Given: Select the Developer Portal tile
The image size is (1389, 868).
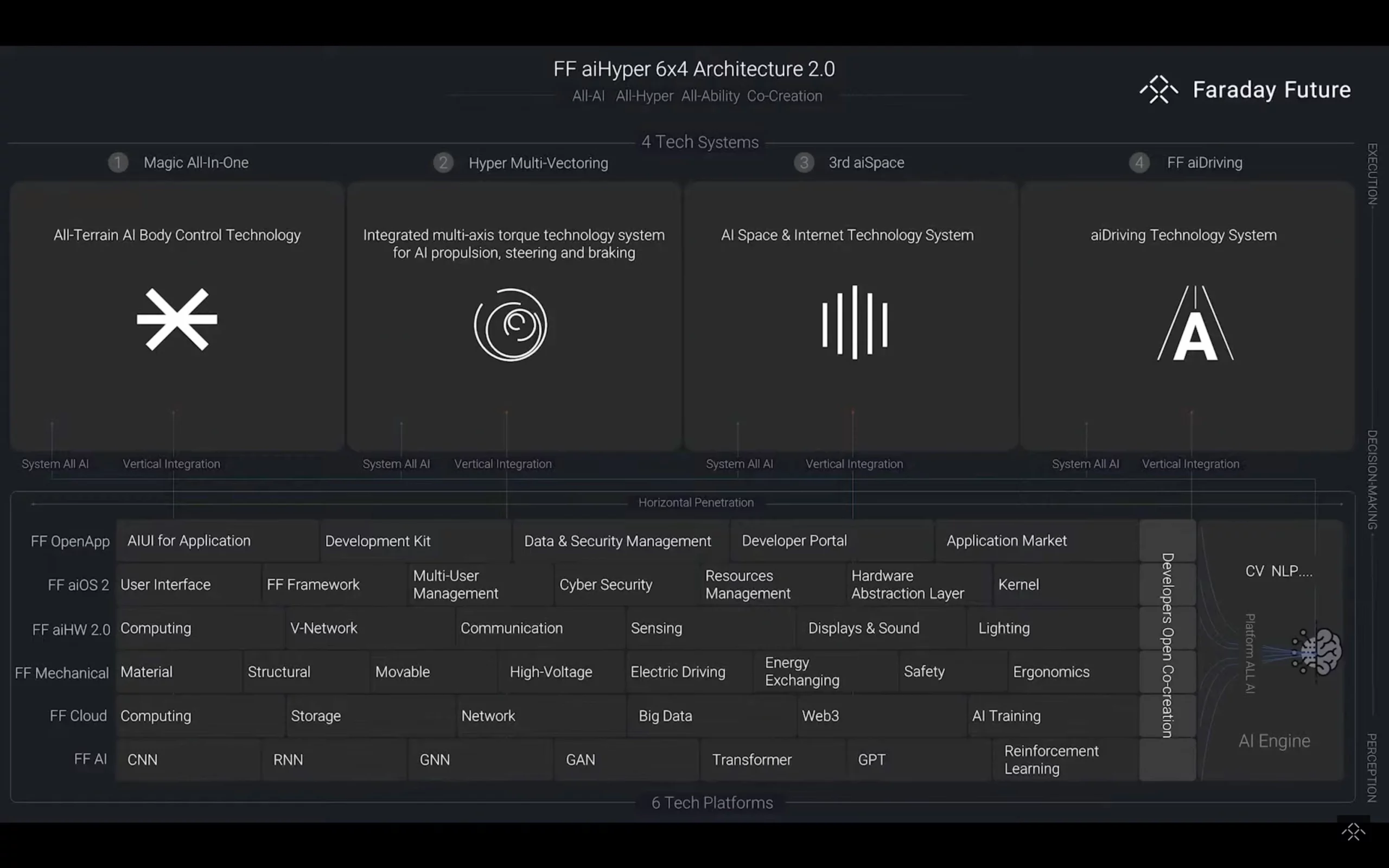Looking at the screenshot, I should [831, 541].
